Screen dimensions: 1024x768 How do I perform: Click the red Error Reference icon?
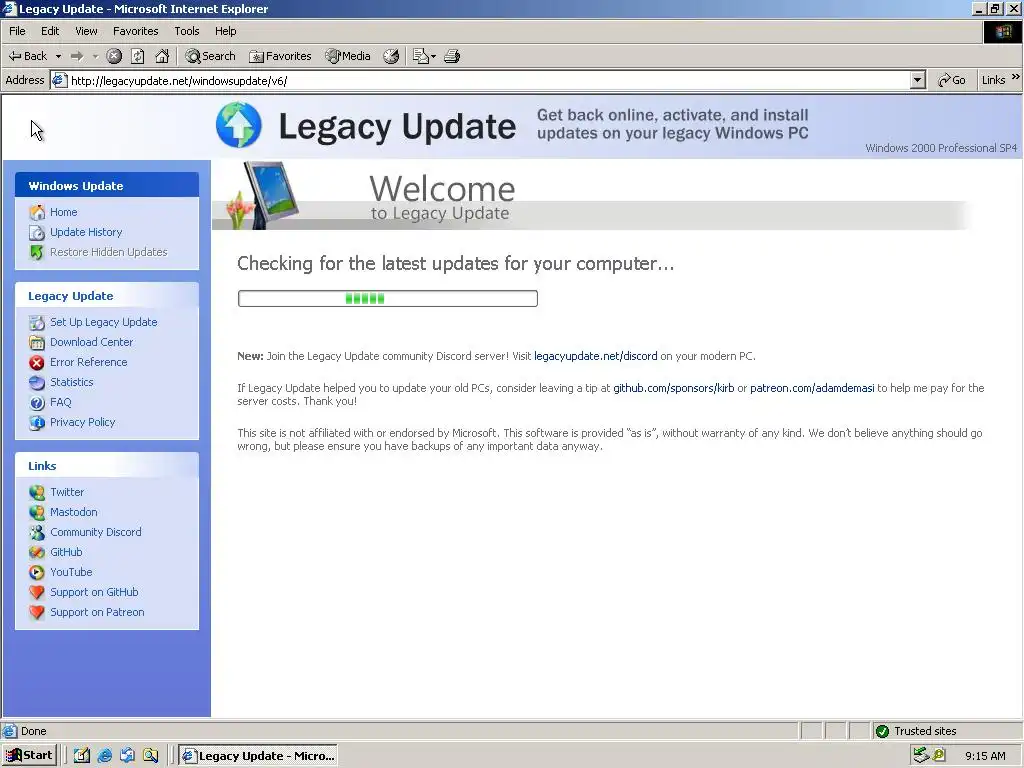(37, 362)
